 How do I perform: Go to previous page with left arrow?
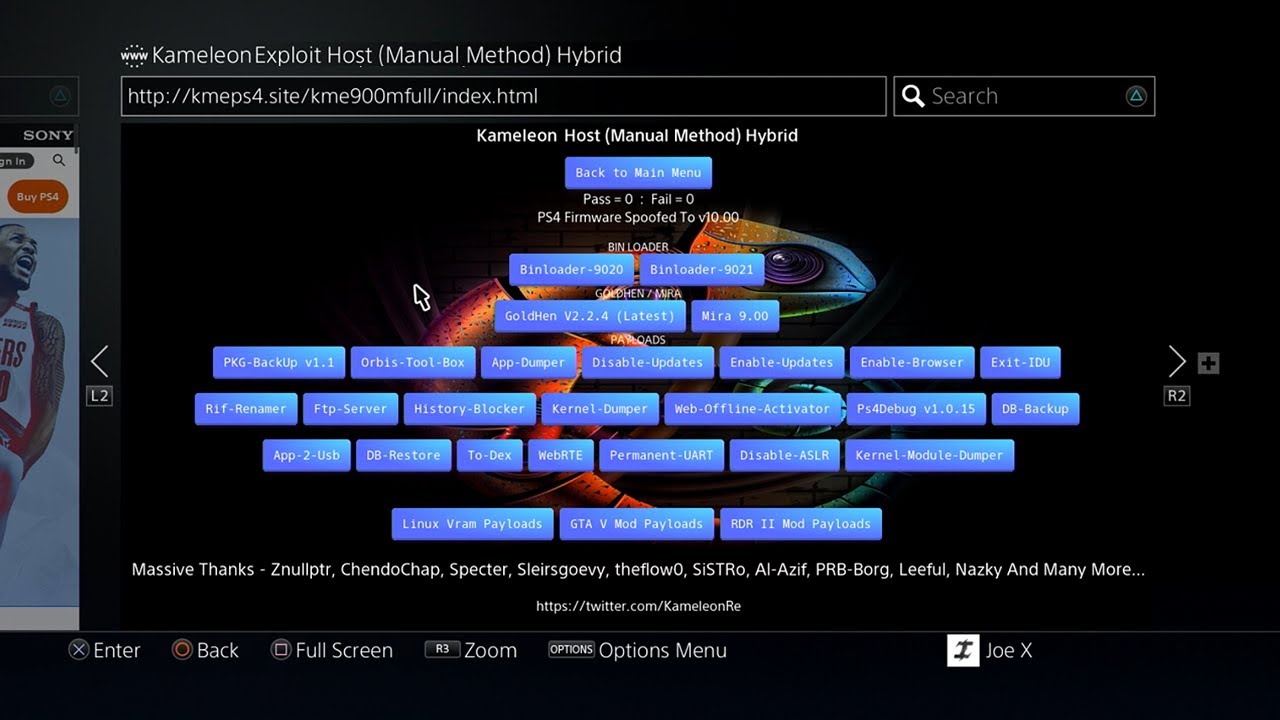tap(99, 361)
